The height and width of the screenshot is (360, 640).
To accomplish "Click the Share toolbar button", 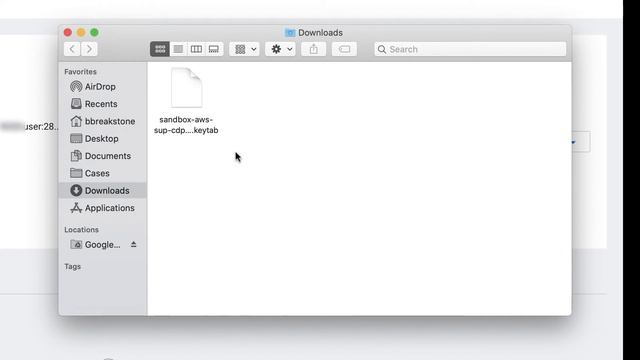I will click(x=313, y=49).
